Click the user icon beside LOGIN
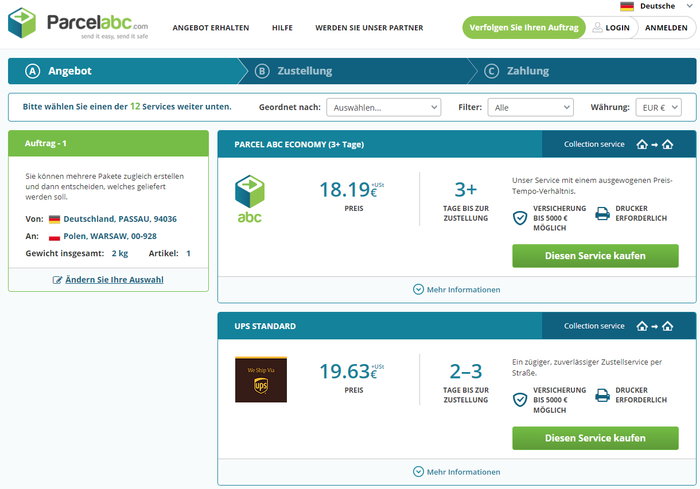This screenshot has width=700, height=489. click(x=597, y=28)
